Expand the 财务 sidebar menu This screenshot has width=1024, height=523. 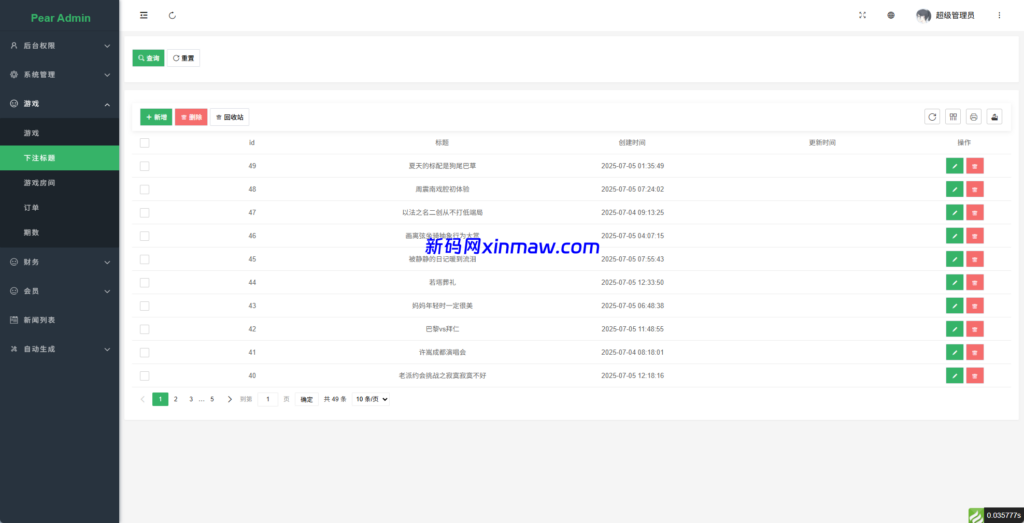pos(59,262)
